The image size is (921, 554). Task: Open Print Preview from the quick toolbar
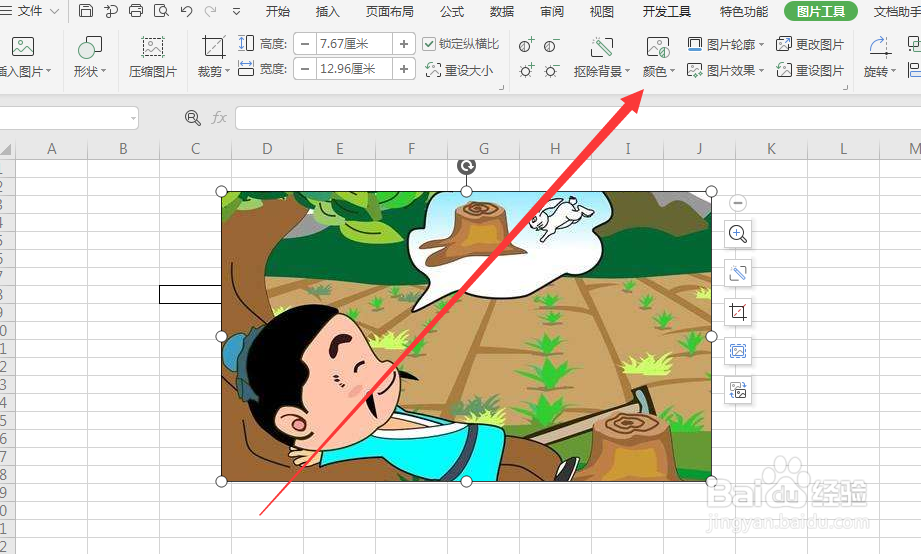161,11
